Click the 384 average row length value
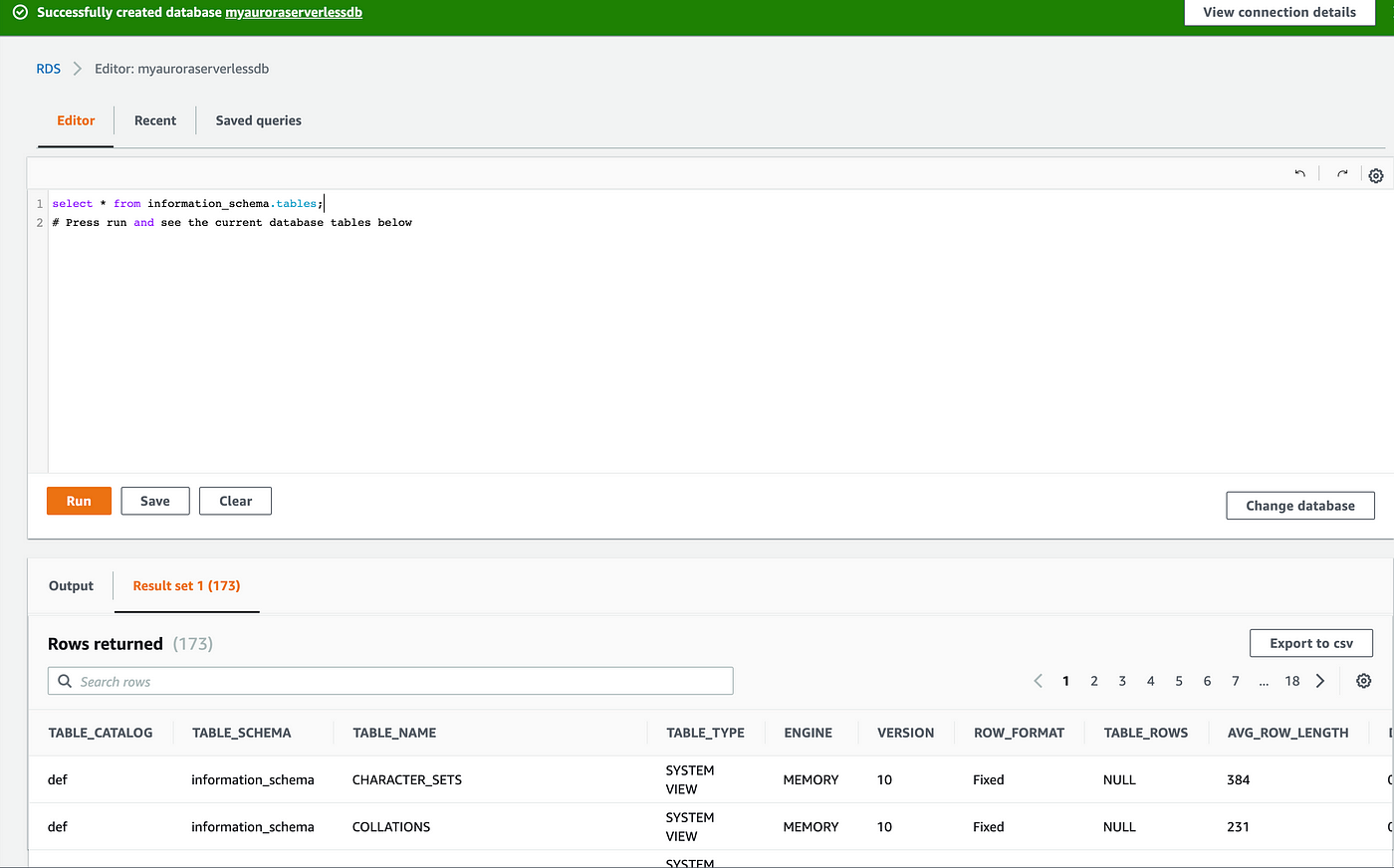 [x=1239, y=779]
